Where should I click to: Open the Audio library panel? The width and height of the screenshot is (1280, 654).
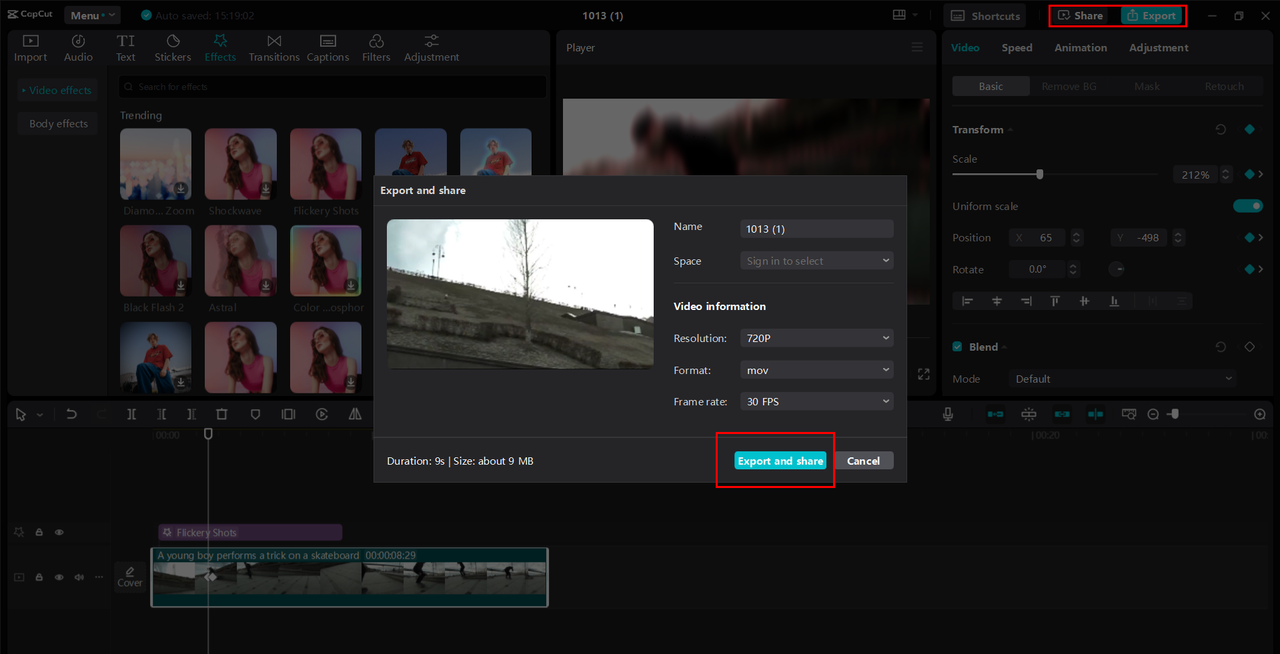click(78, 48)
